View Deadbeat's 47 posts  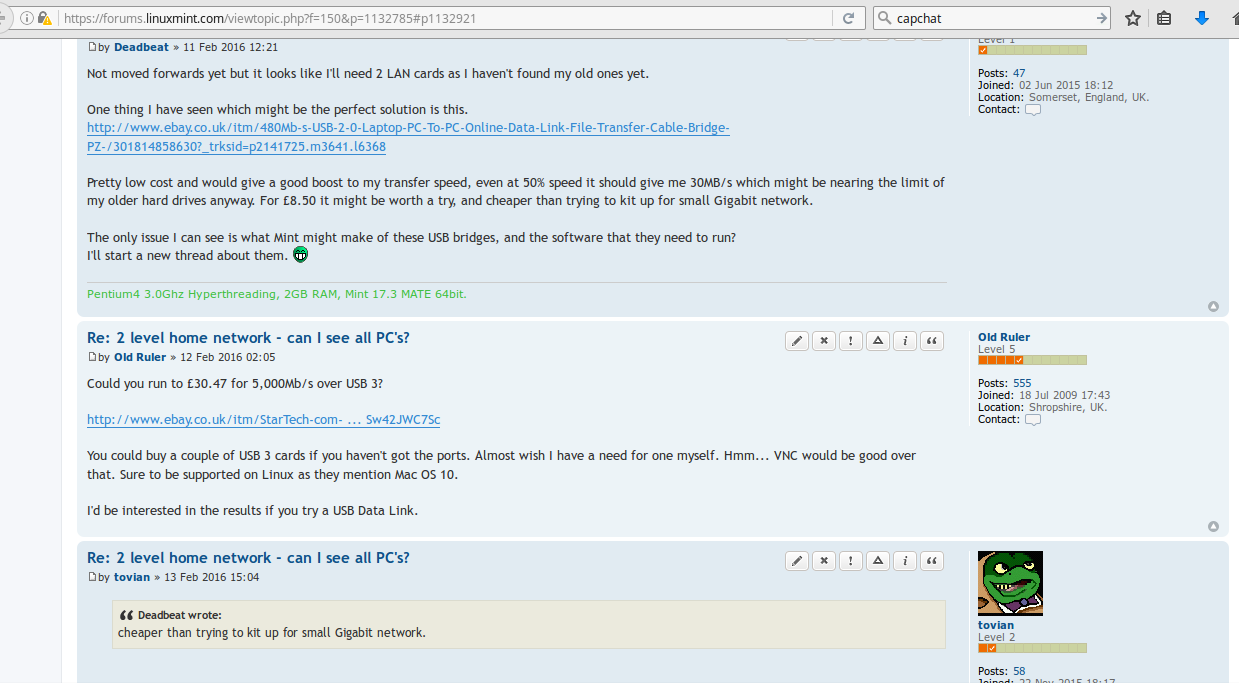[1019, 73]
